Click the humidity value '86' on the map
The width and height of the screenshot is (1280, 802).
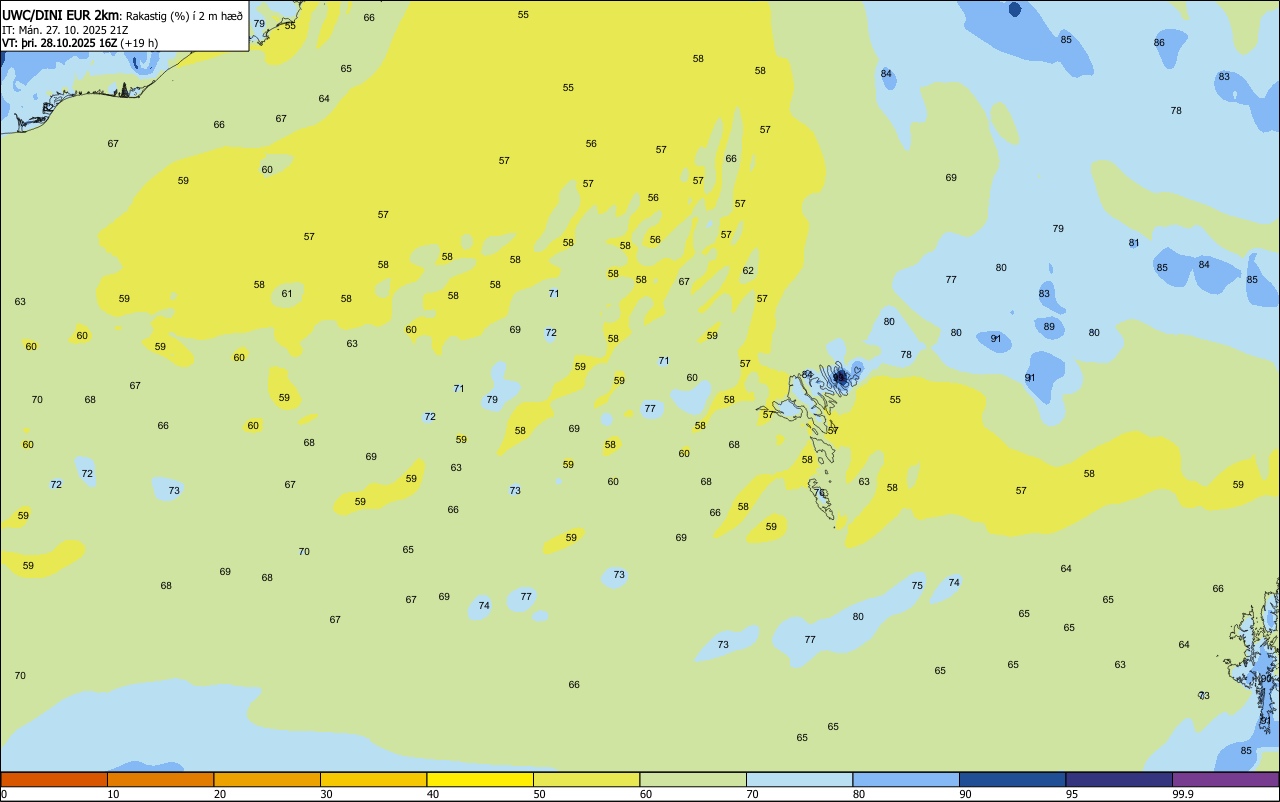1159,43
